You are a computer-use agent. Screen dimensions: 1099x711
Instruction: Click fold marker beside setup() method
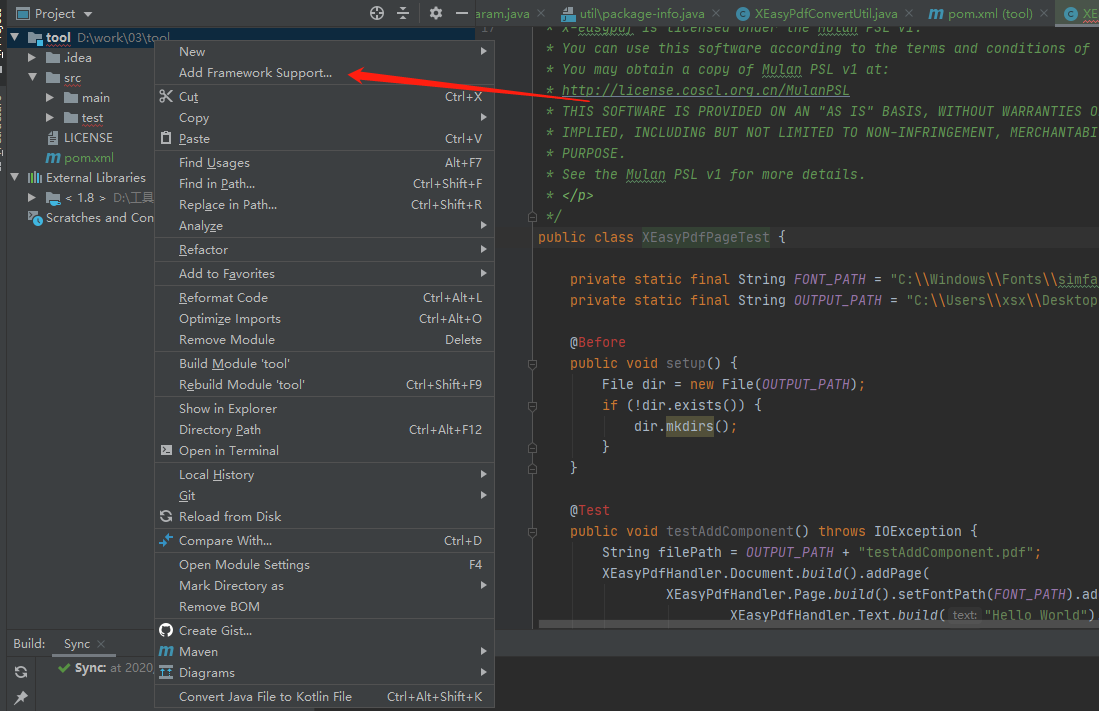click(x=532, y=364)
